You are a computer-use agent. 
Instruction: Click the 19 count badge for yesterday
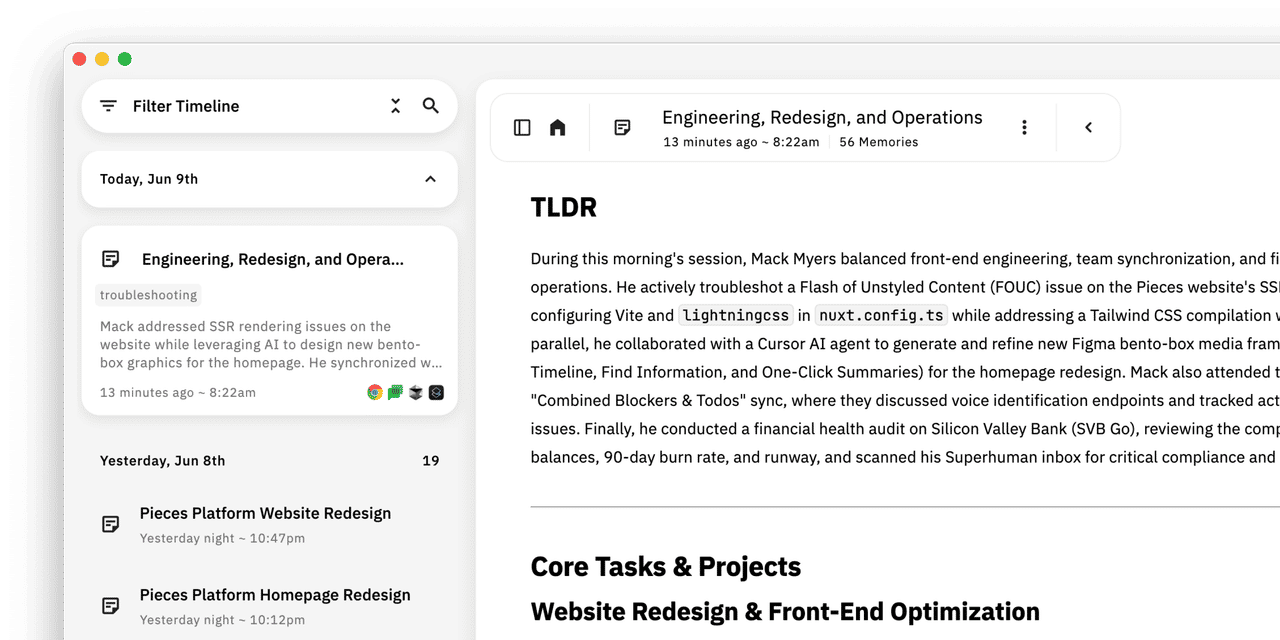point(431,461)
